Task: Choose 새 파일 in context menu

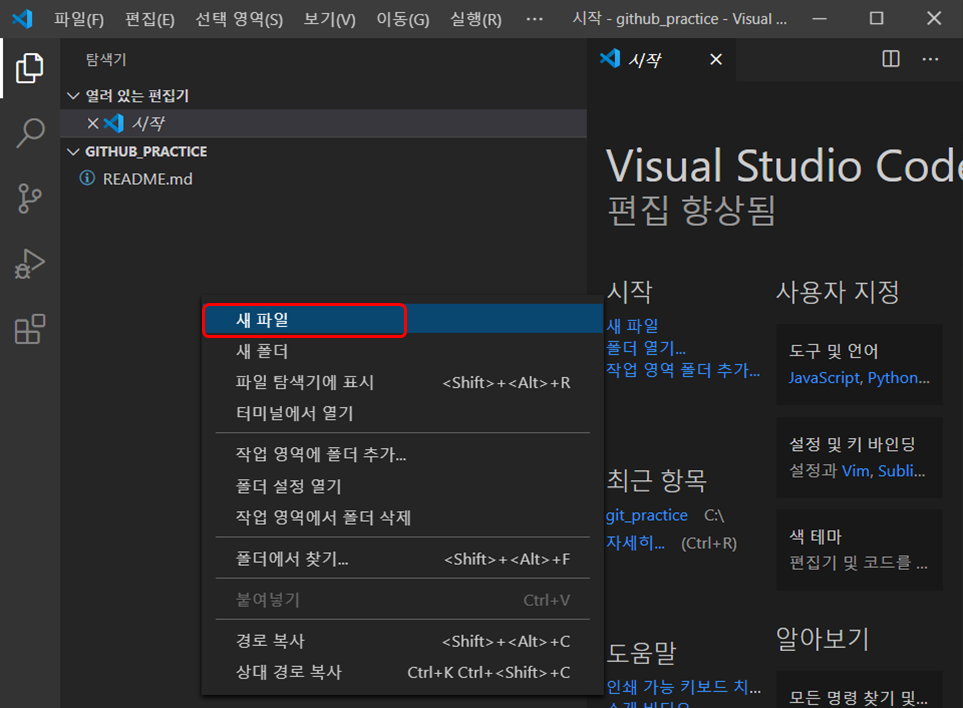Action: (402, 320)
